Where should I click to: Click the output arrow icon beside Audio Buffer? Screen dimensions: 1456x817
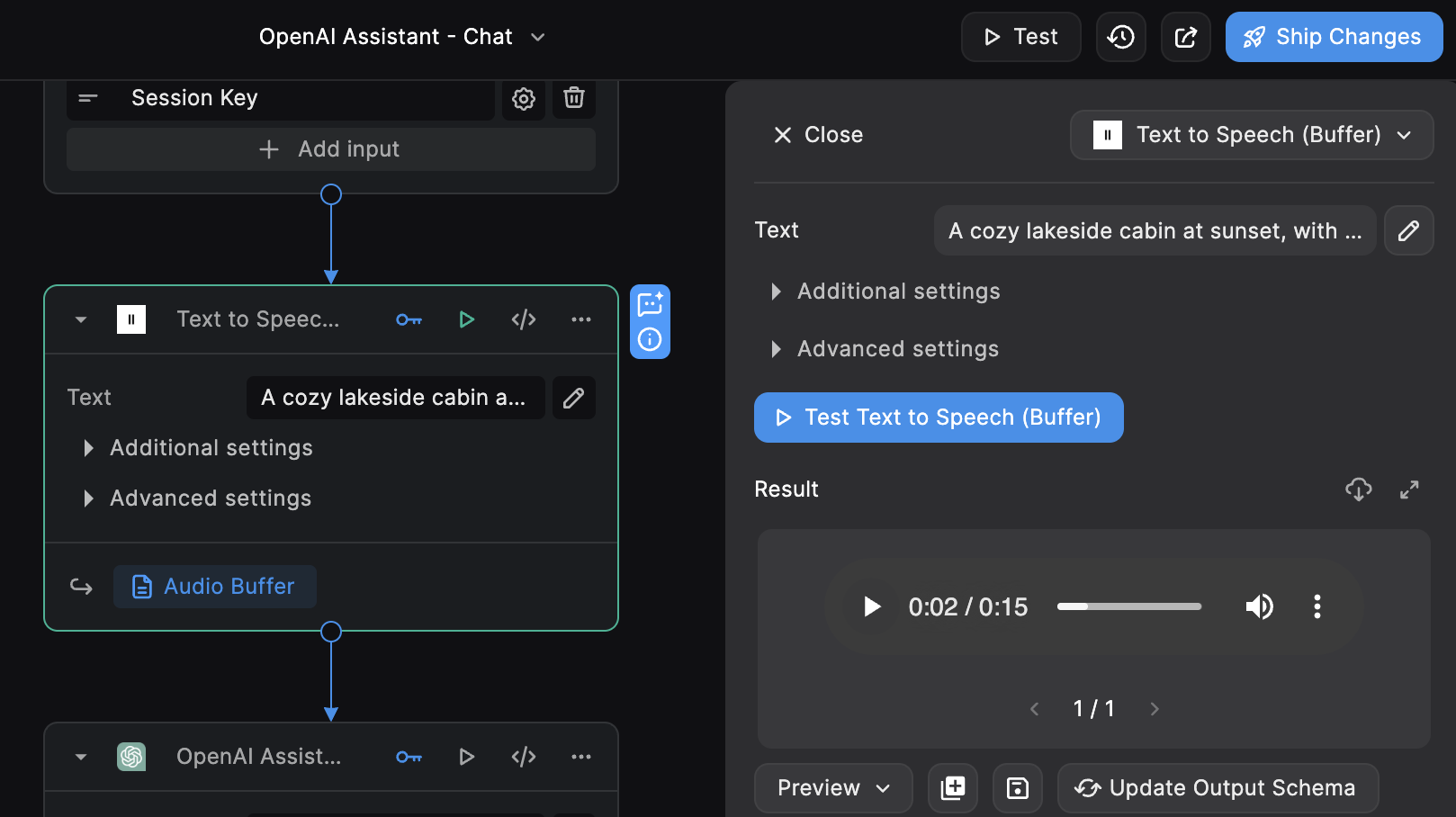(x=81, y=587)
